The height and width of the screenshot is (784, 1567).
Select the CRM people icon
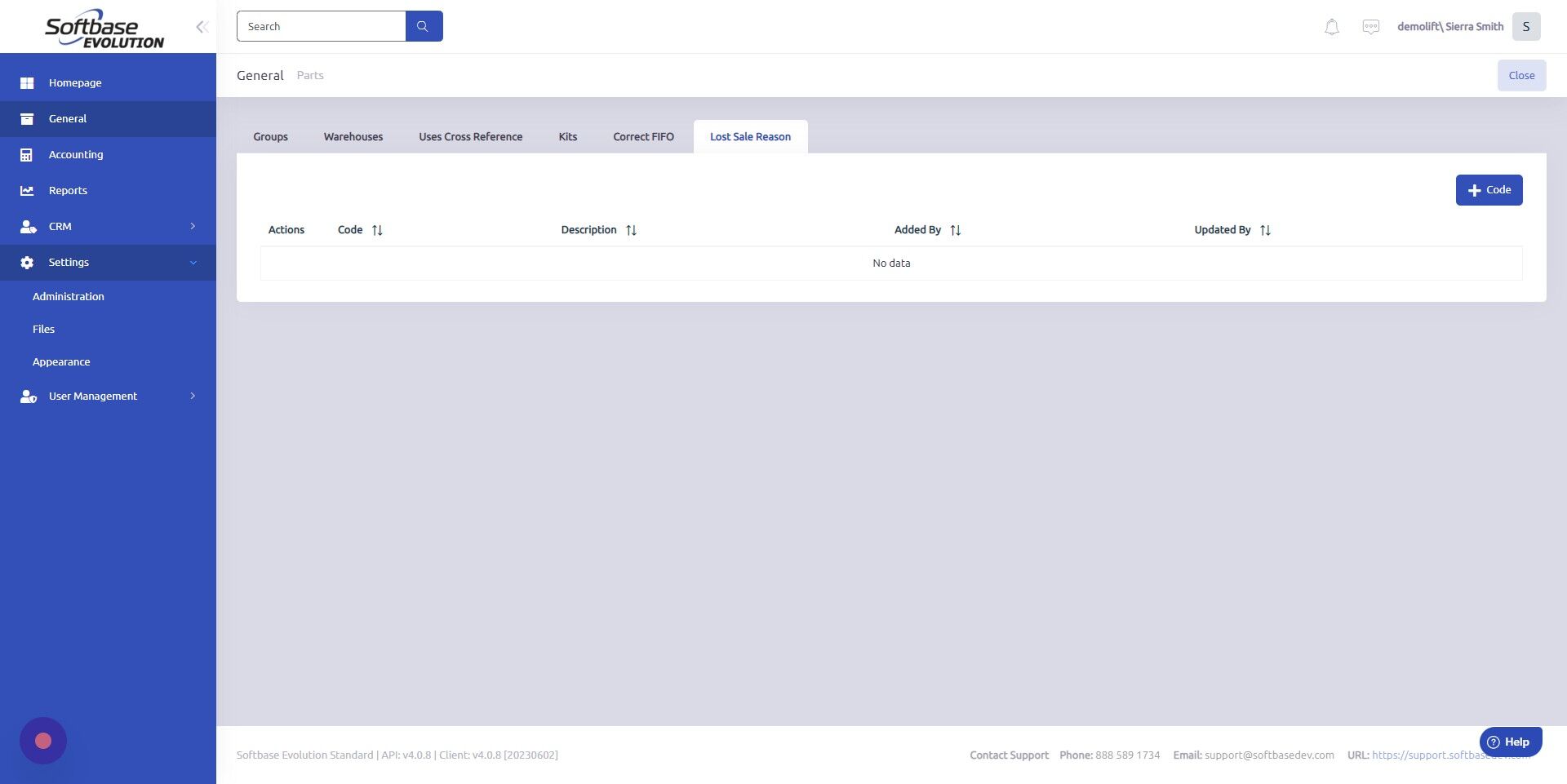[29, 226]
